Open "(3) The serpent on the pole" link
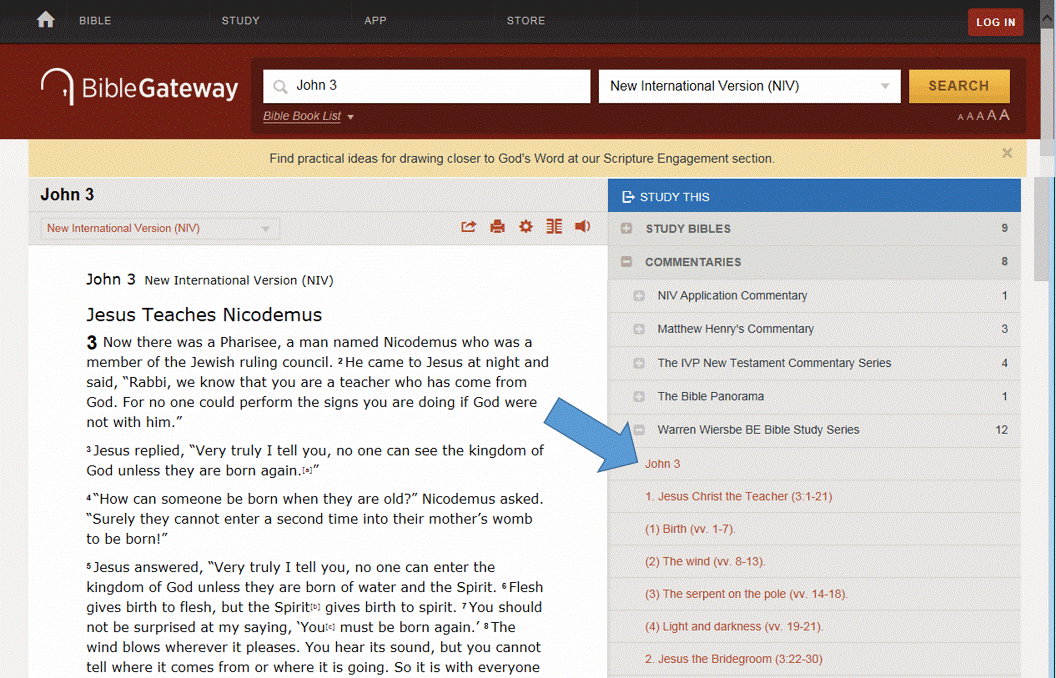This screenshot has height=678, width=1056. click(x=746, y=594)
